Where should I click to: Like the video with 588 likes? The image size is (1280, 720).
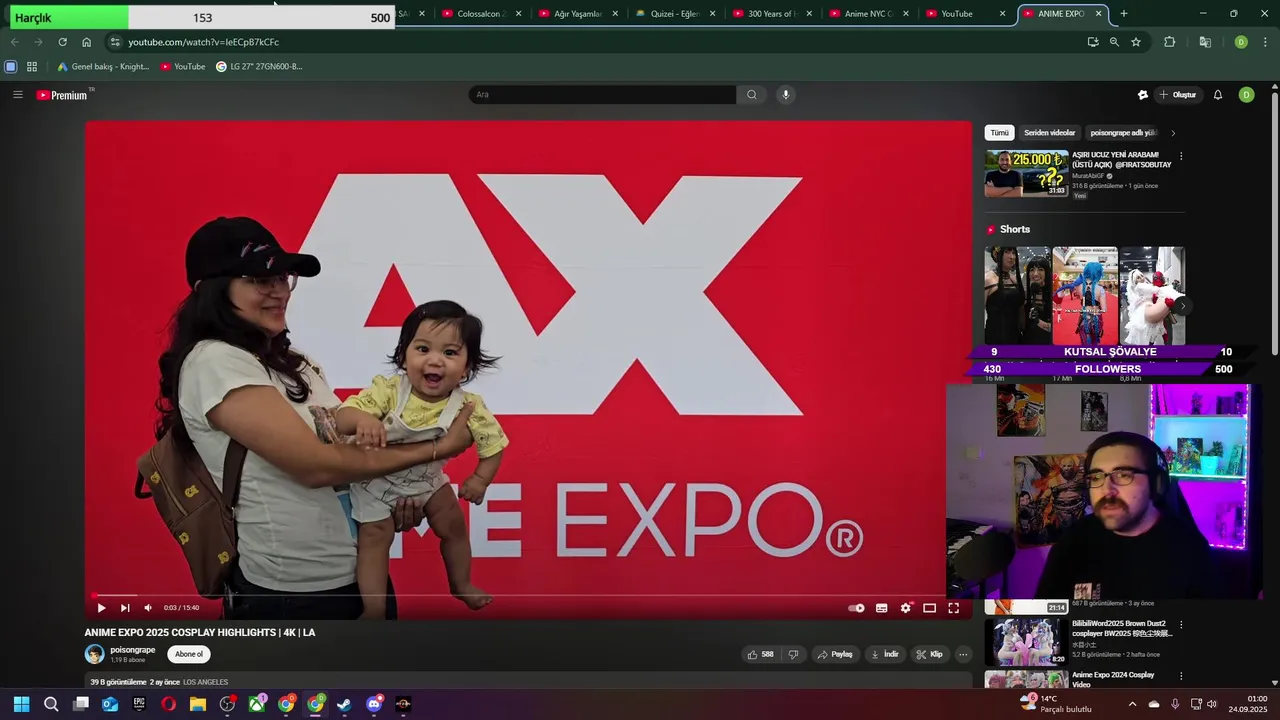click(x=760, y=654)
